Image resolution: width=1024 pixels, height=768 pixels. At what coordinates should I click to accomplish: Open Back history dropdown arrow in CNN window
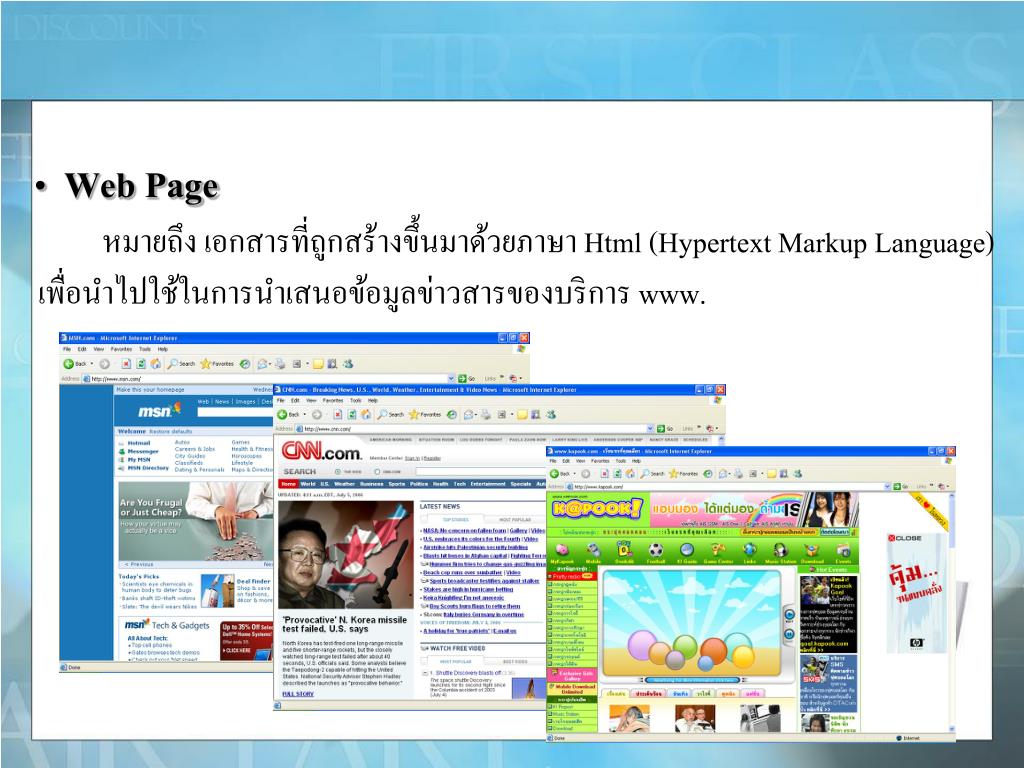[305, 415]
